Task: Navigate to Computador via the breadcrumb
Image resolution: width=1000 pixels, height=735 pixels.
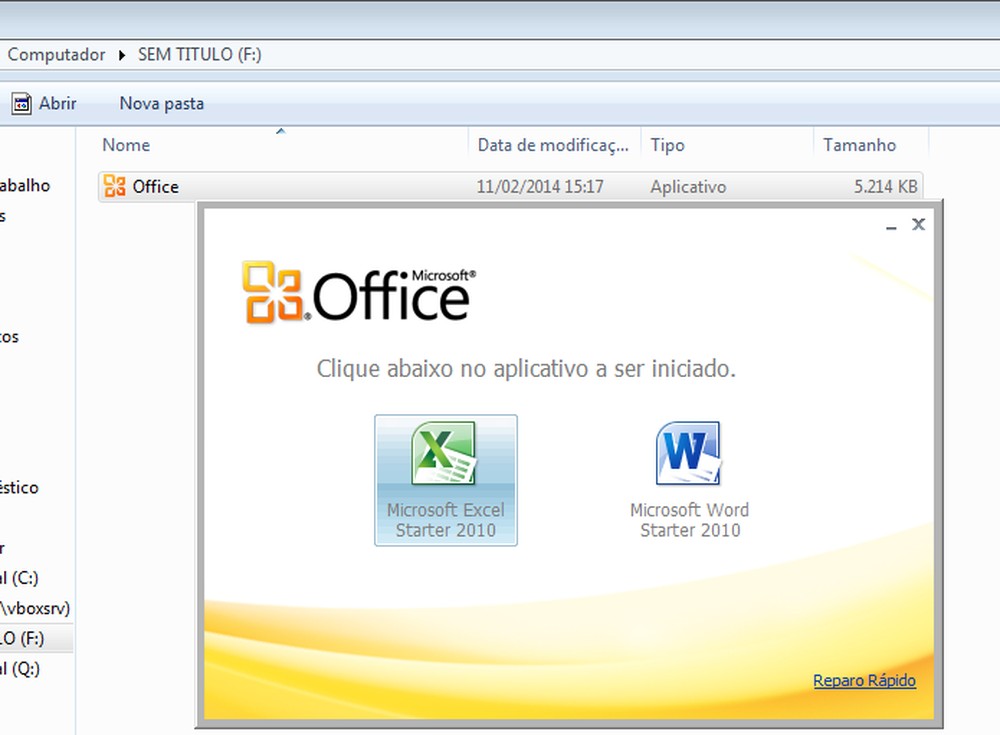Action: (x=56, y=54)
